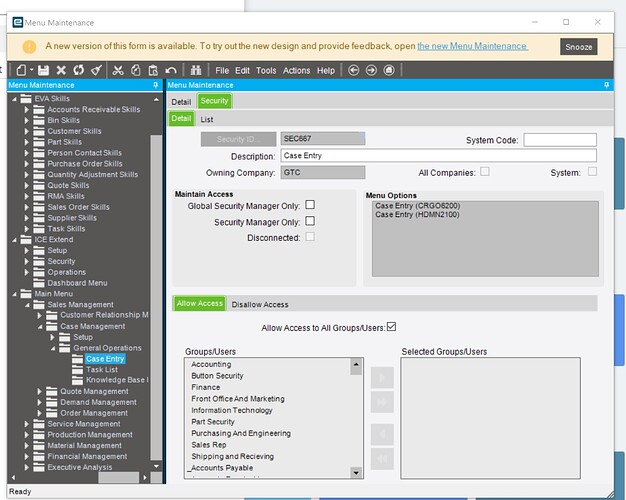Select Case Entry (CRGO6200) menu option
Viewport: 626px width, 500px height.
[417, 206]
